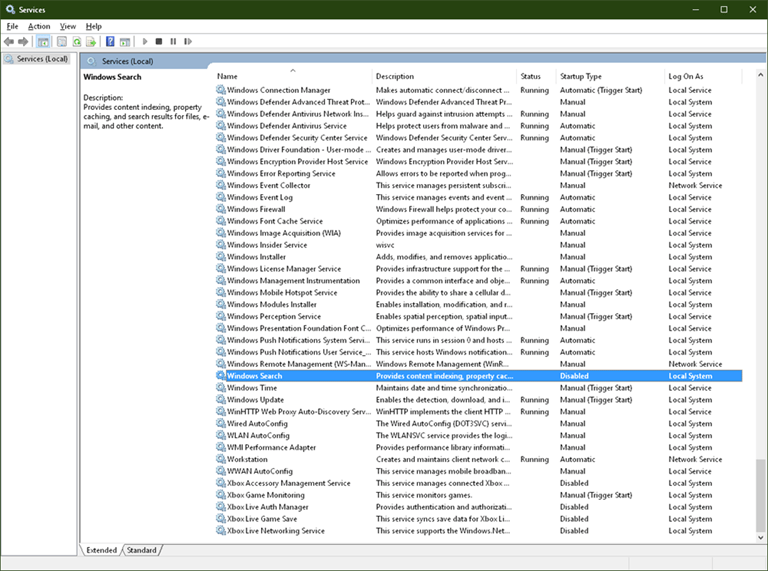Sort by the Status column header
The height and width of the screenshot is (571, 768).
(536, 76)
